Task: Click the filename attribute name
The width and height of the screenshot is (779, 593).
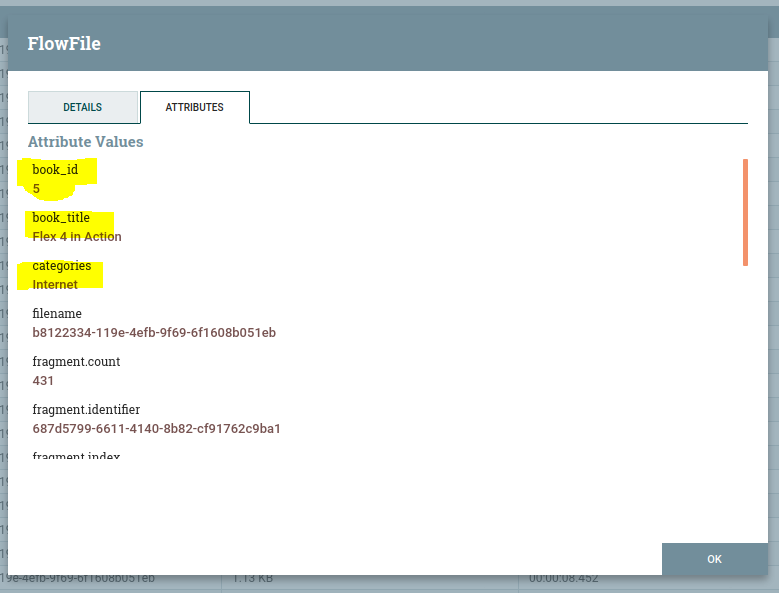Action: pos(57,314)
